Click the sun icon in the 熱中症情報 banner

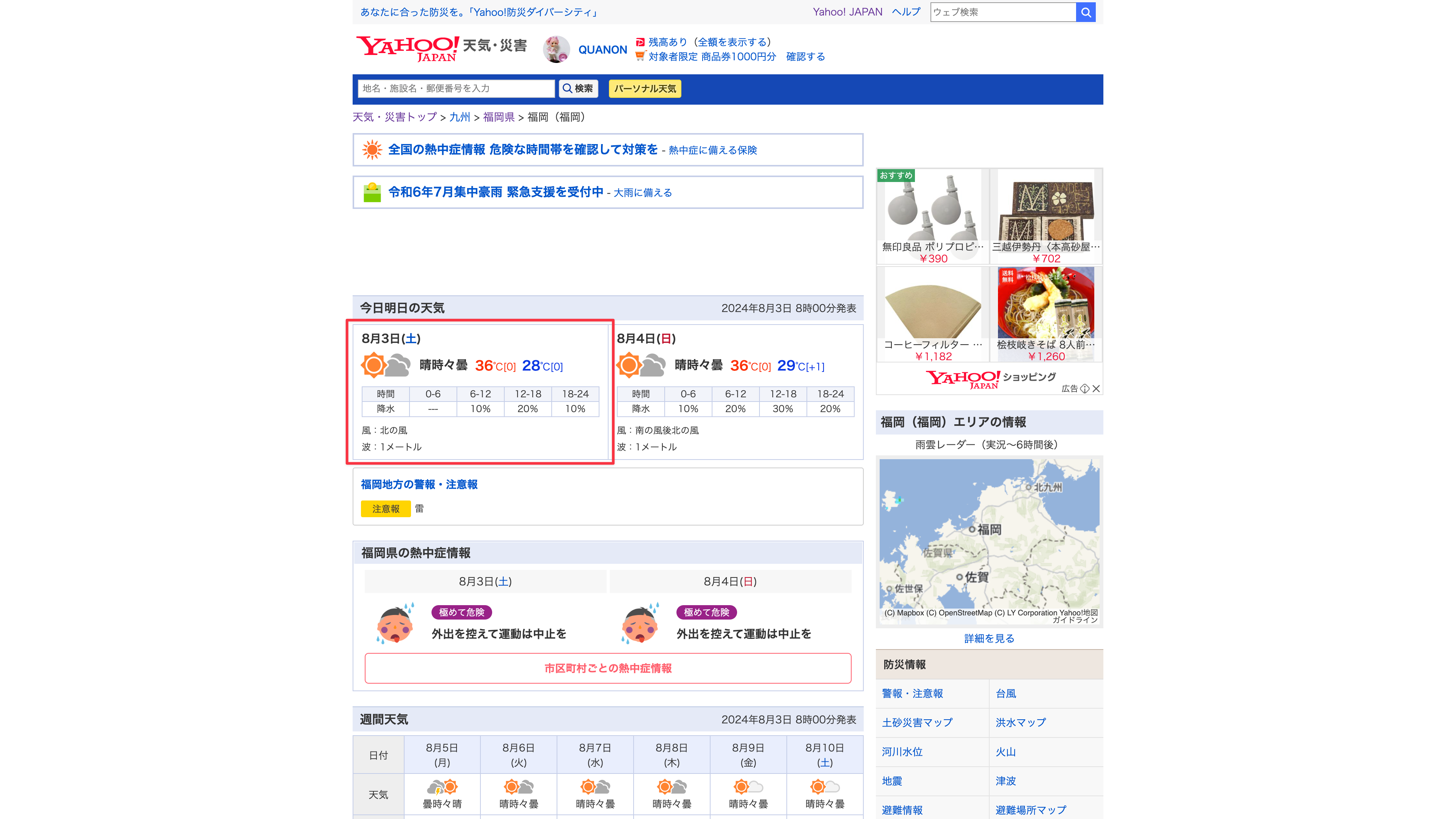click(x=372, y=150)
